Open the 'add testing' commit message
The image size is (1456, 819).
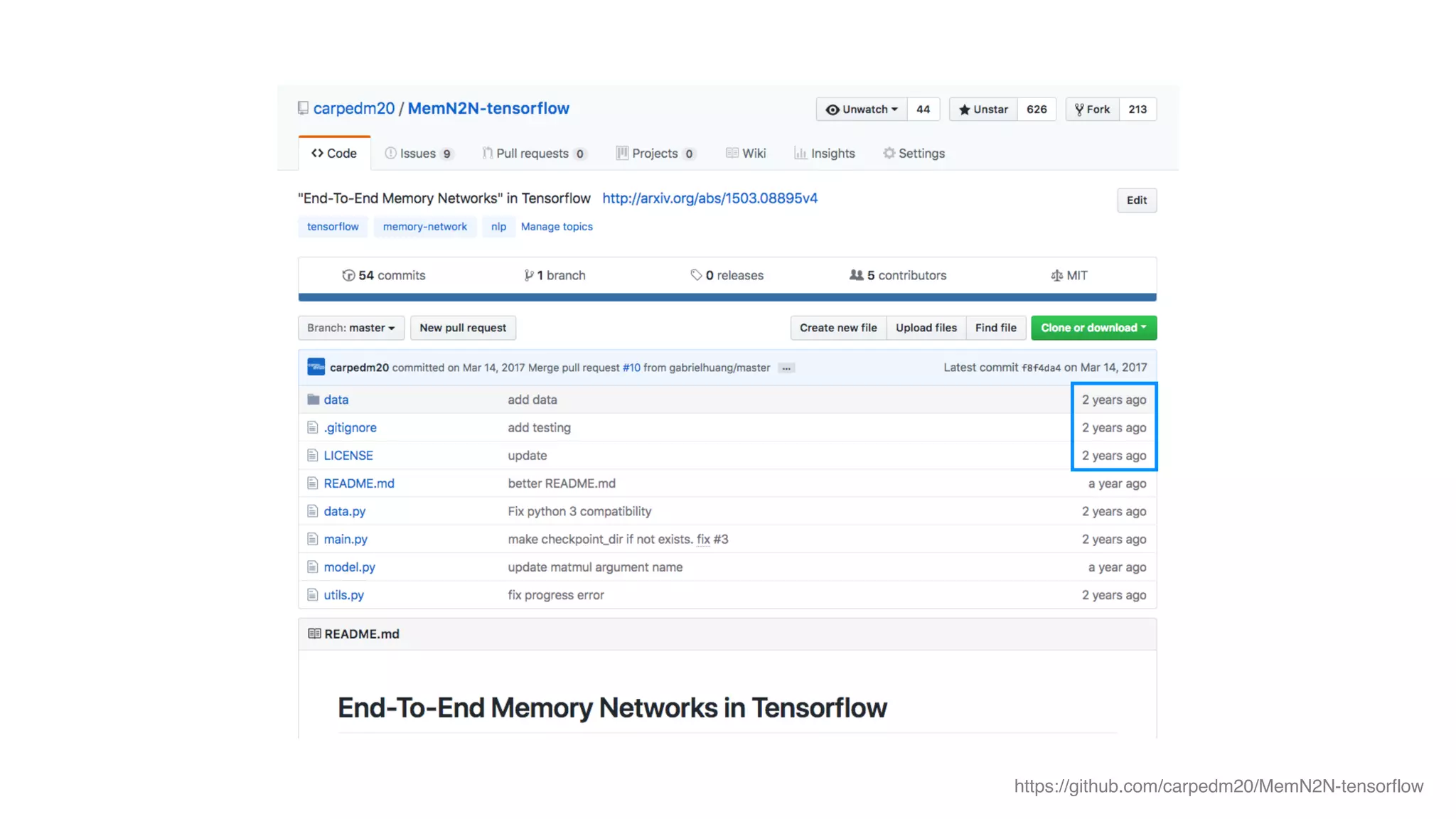[540, 427]
